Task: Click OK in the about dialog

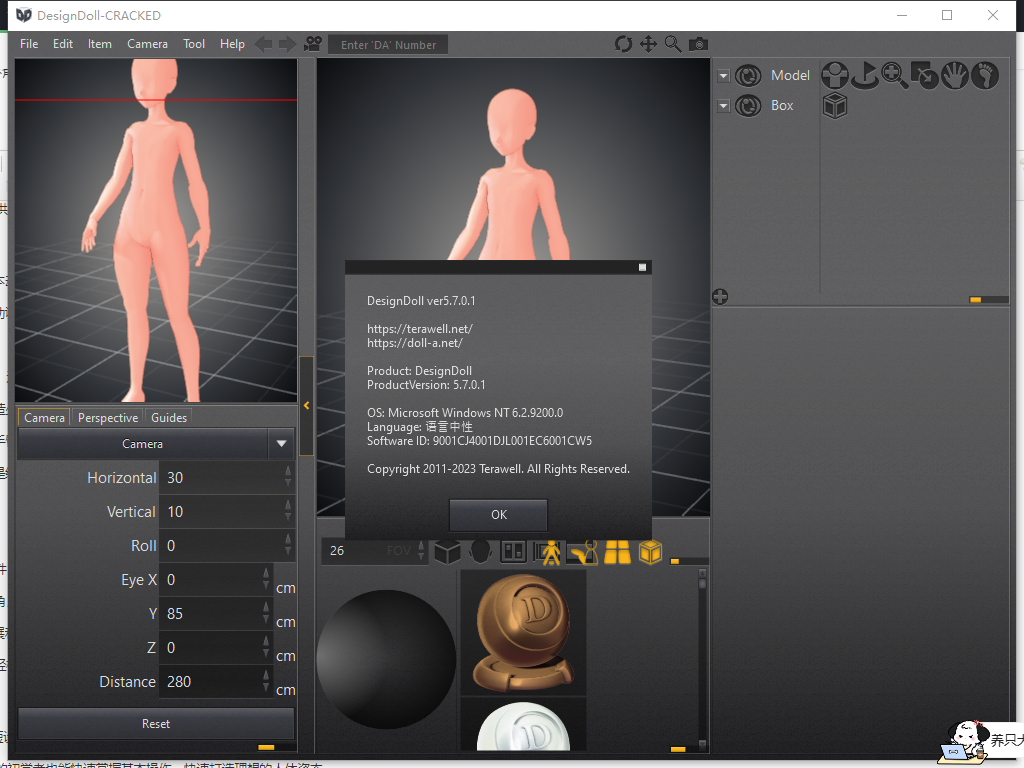Action: 498,515
